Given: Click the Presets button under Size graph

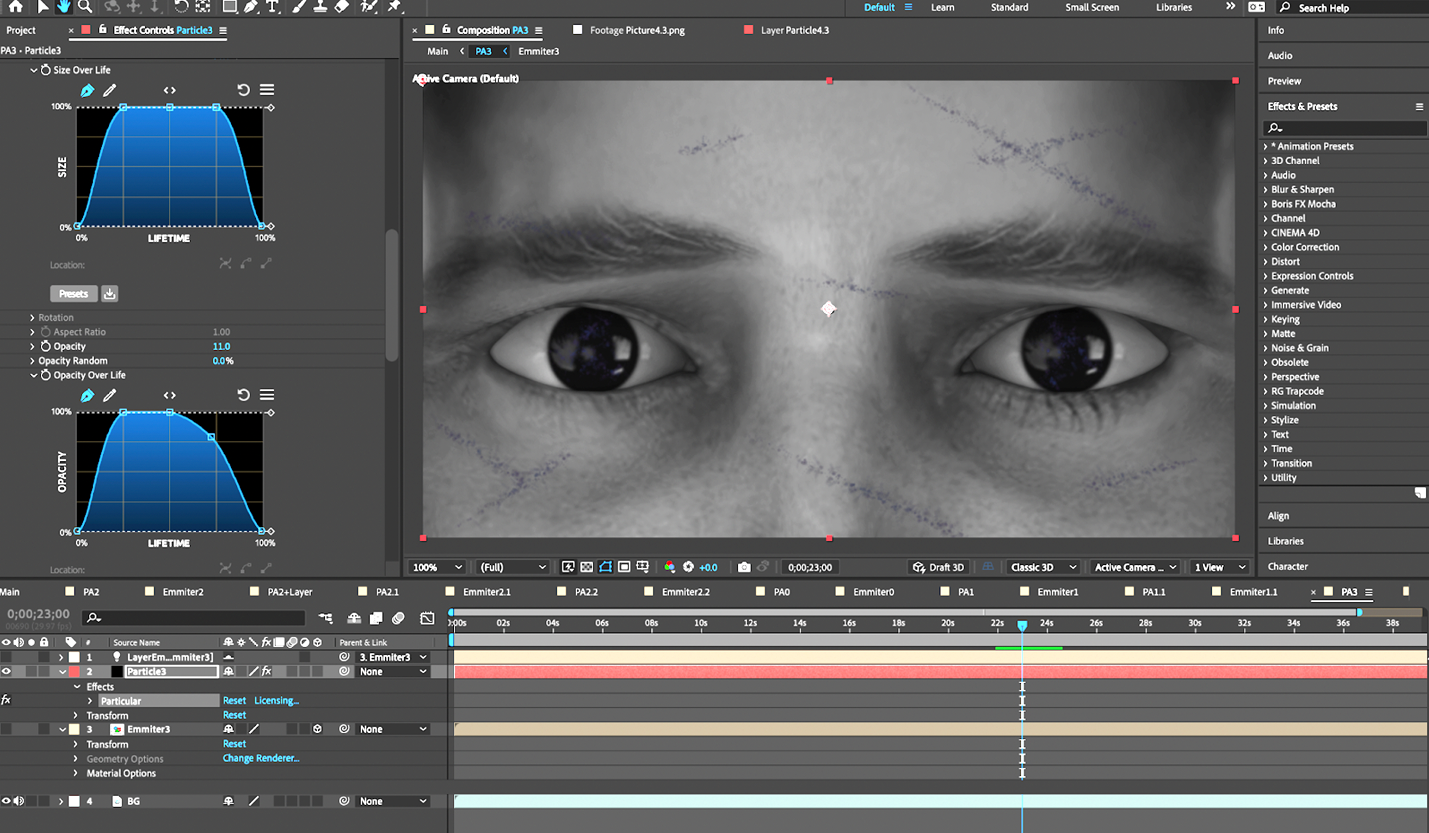Looking at the screenshot, I should pyautogui.click(x=73, y=294).
